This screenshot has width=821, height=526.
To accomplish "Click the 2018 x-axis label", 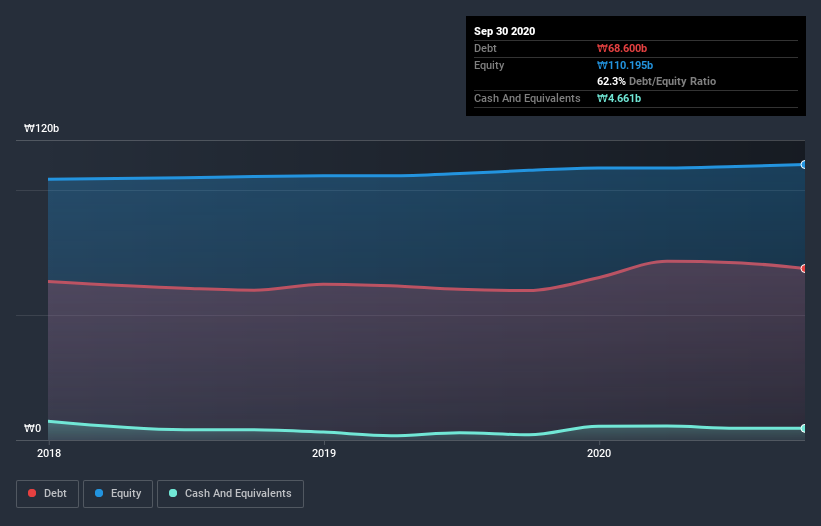I will pos(49,453).
